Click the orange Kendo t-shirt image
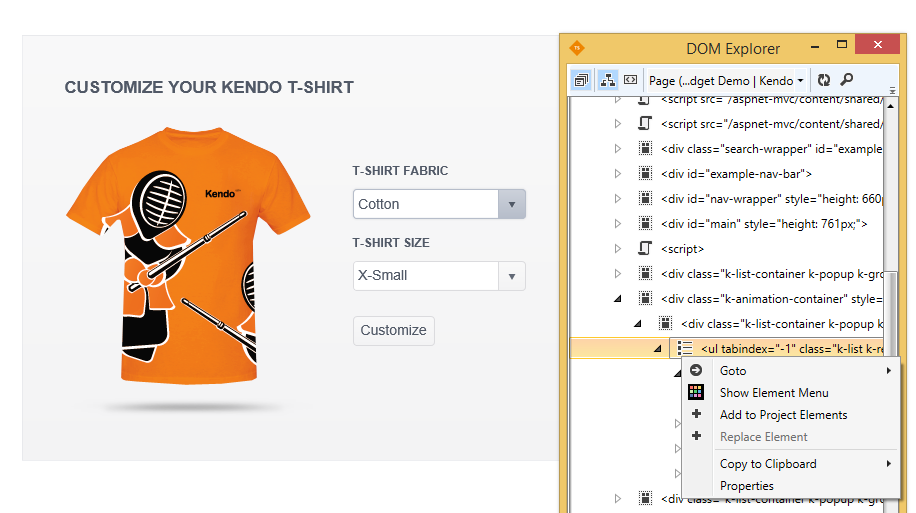This screenshot has height=513, width=916. tap(188, 255)
